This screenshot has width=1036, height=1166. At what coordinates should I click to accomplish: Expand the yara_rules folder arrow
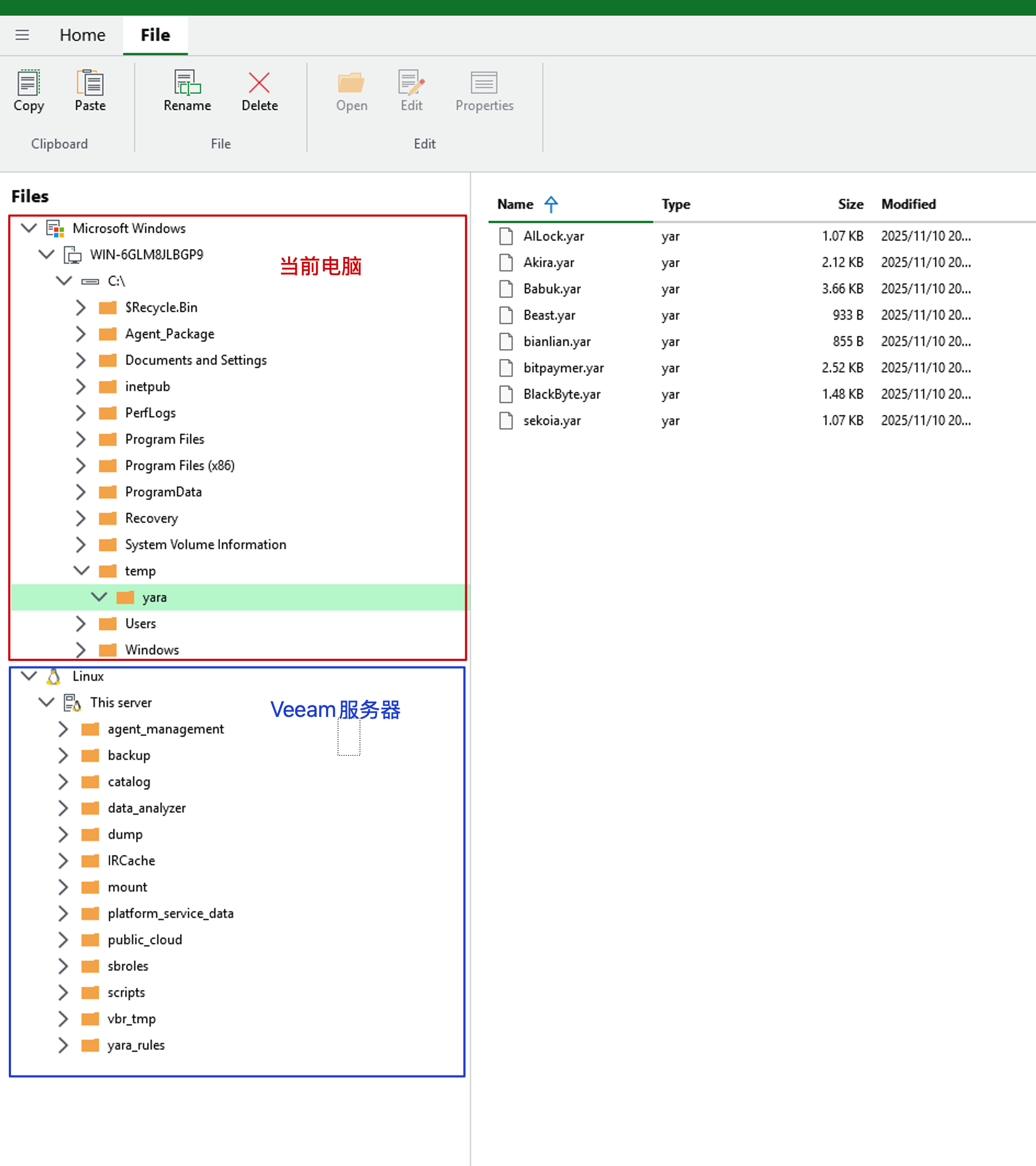click(63, 1045)
